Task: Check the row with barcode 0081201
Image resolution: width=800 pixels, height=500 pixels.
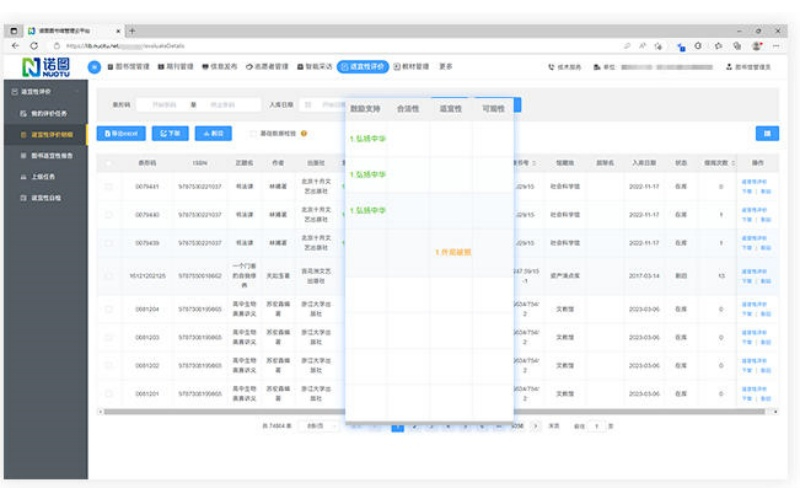Action: (x=108, y=393)
